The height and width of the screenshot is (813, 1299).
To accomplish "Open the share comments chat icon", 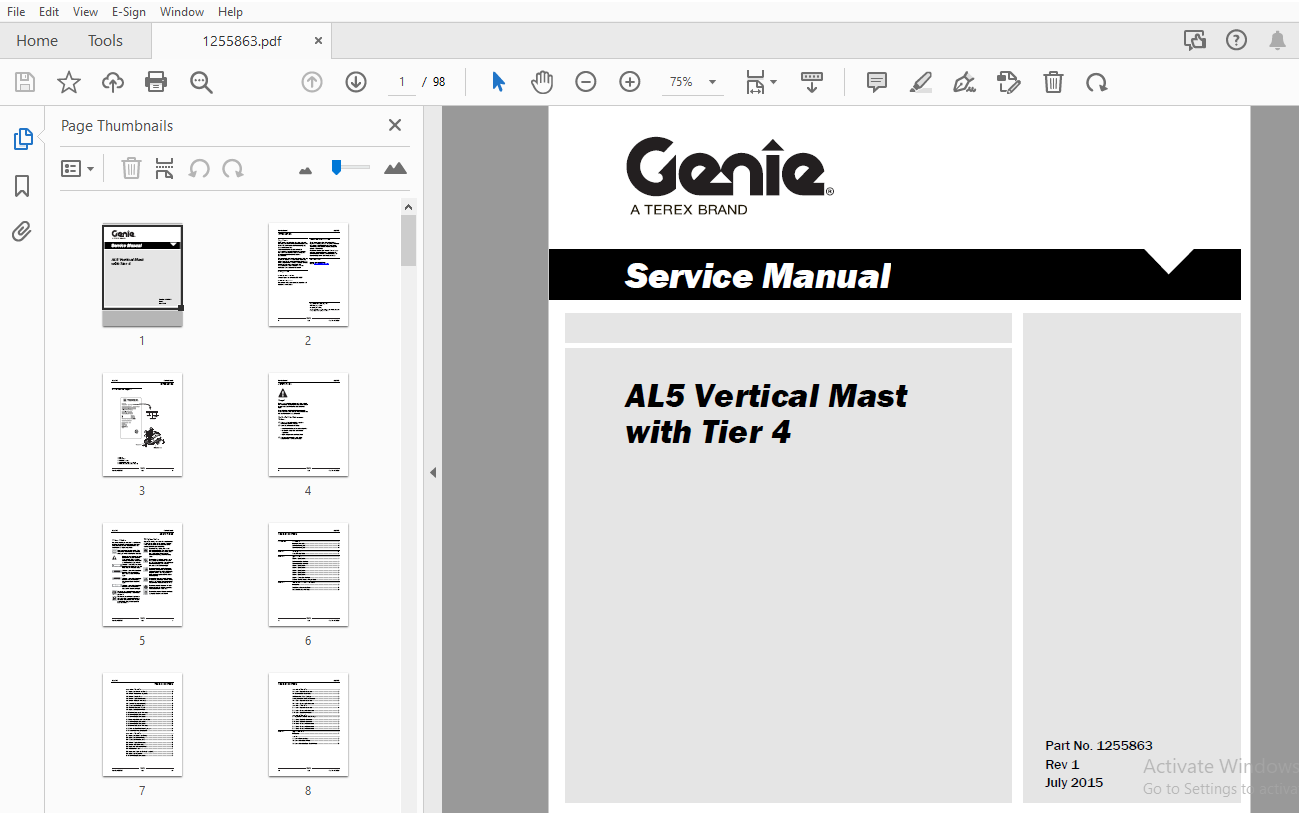I will [1194, 40].
